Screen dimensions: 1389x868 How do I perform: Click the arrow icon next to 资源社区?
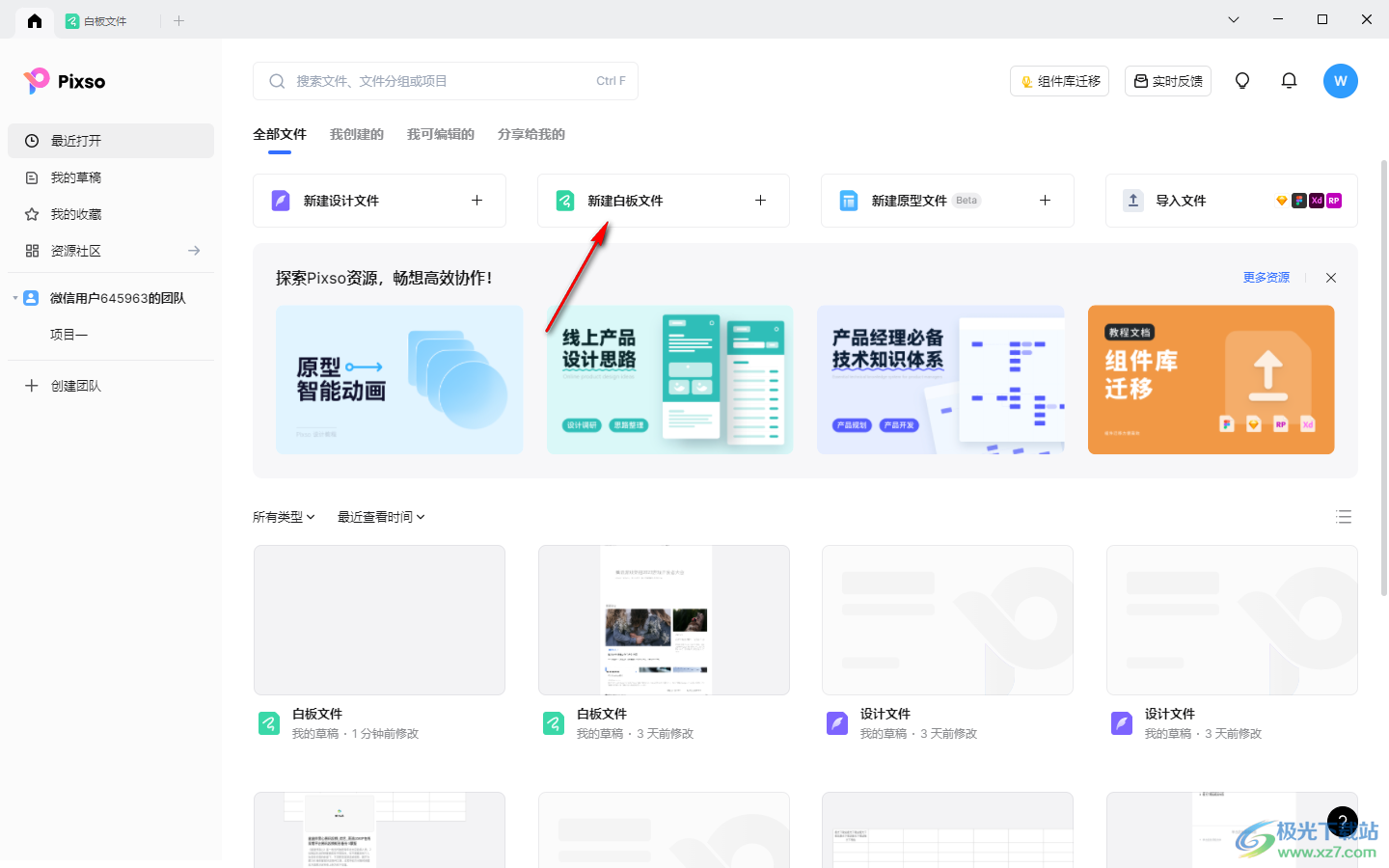point(194,251)
